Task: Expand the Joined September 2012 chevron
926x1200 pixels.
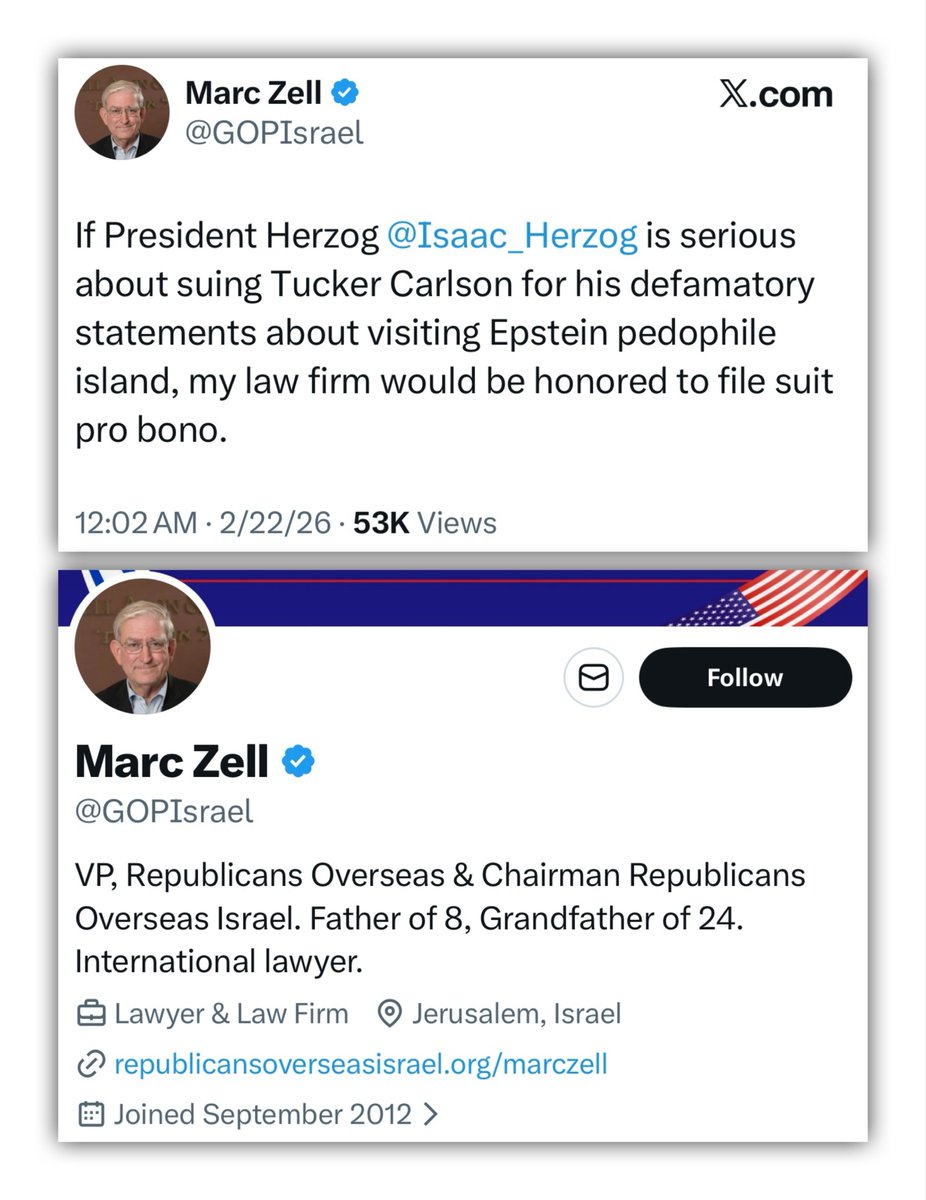Action: point(432,1114)
